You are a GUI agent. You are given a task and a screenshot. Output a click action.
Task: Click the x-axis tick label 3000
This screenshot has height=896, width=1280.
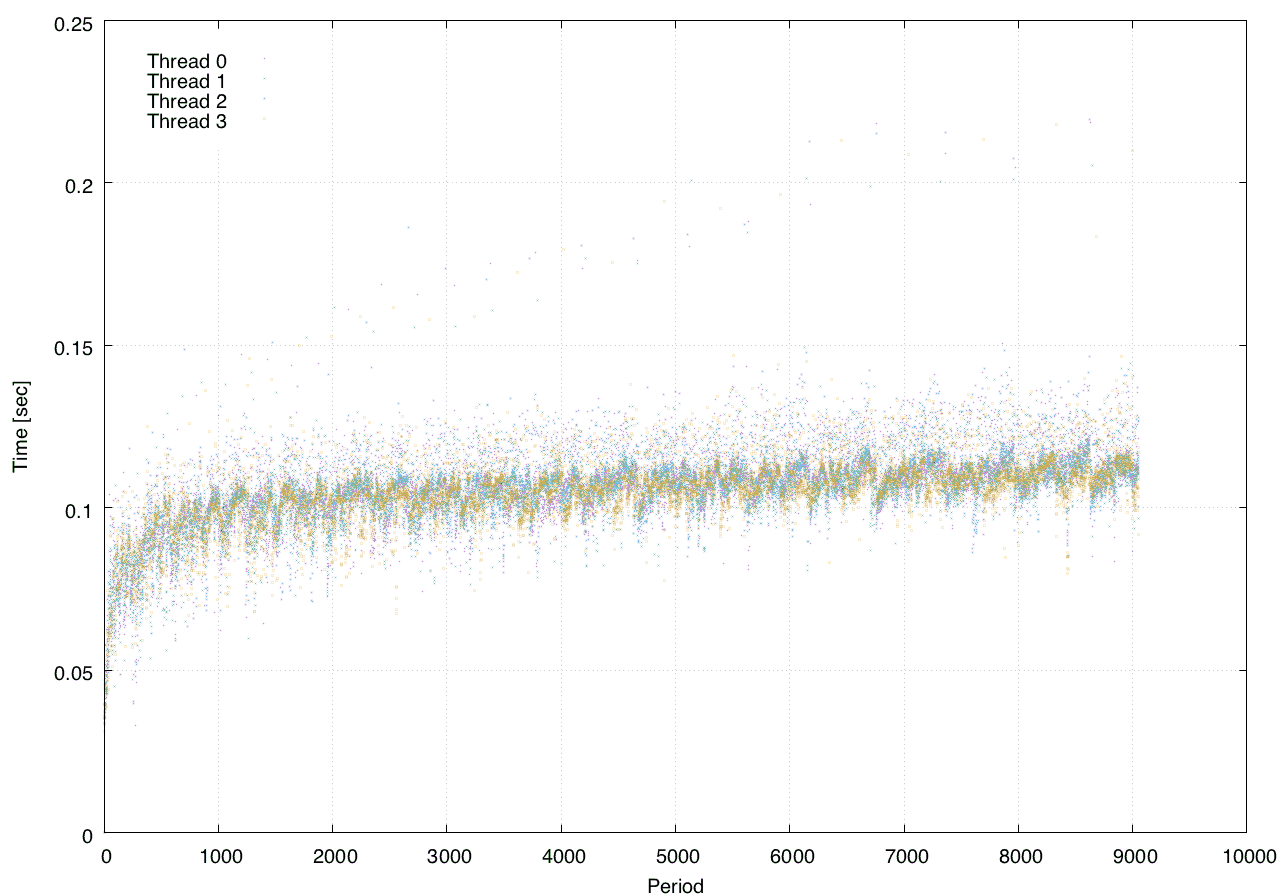[447, 855]
